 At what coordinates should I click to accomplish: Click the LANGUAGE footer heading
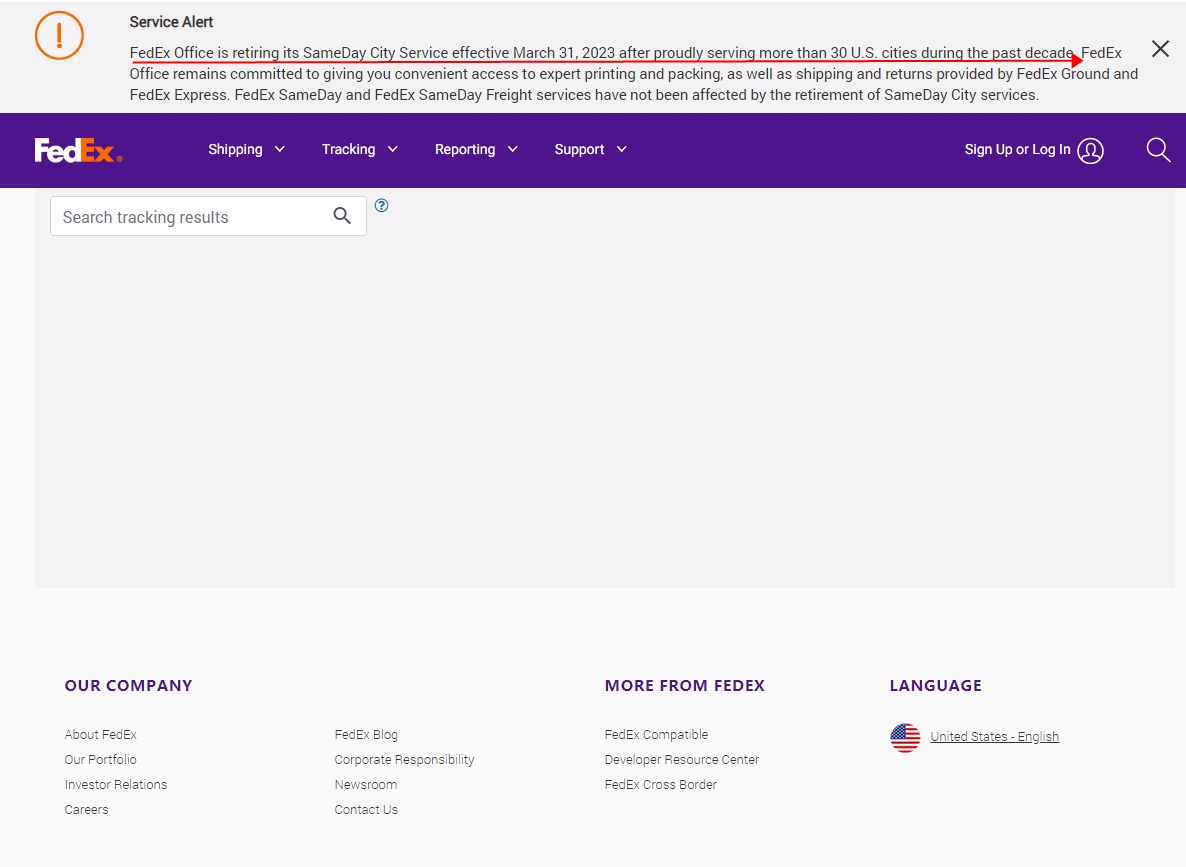[x=936, y=685]
